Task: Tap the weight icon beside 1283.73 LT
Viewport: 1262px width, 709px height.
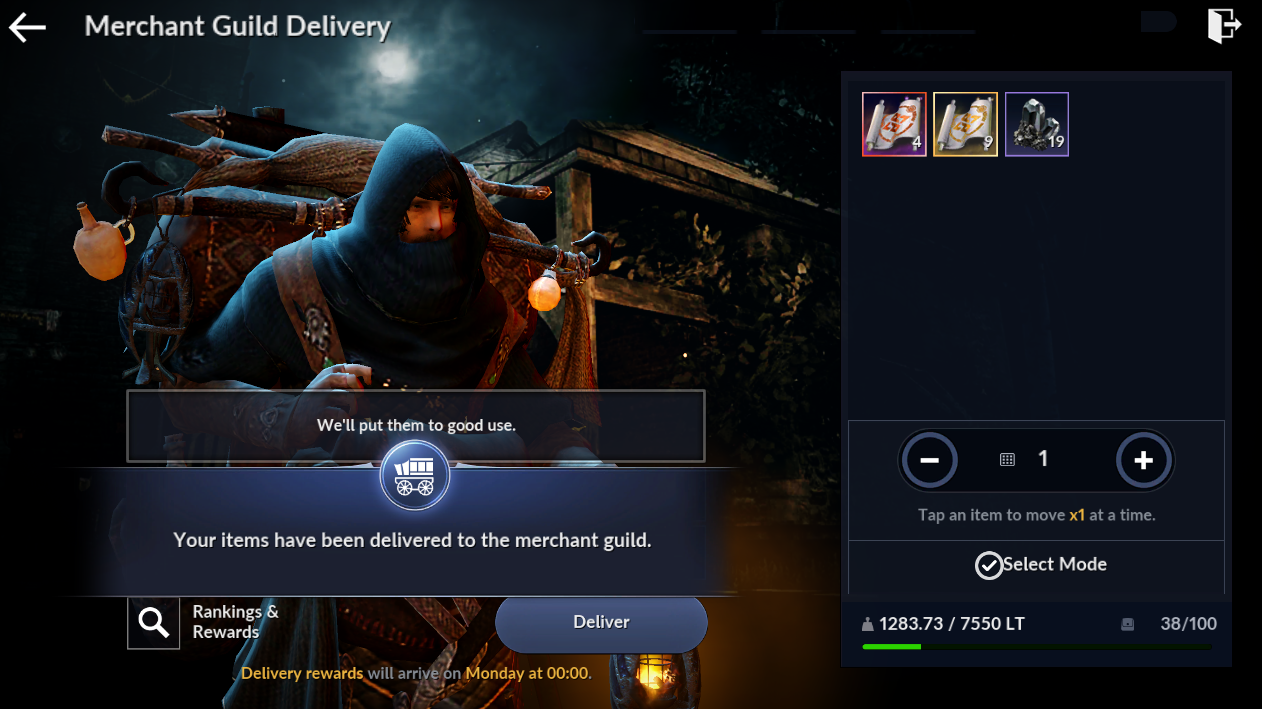Action: tap(867, 624)
